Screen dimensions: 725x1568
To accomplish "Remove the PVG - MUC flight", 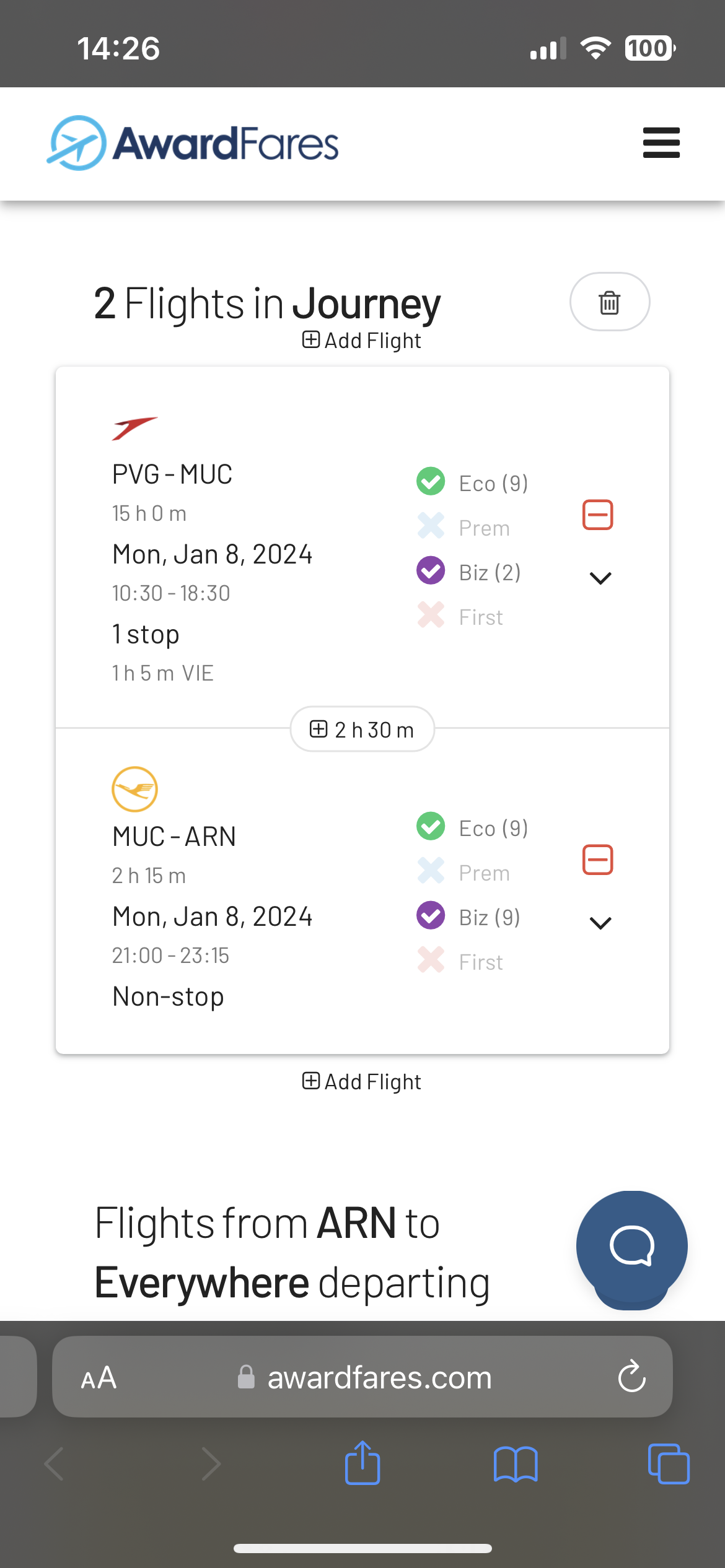I will [597, 515].
